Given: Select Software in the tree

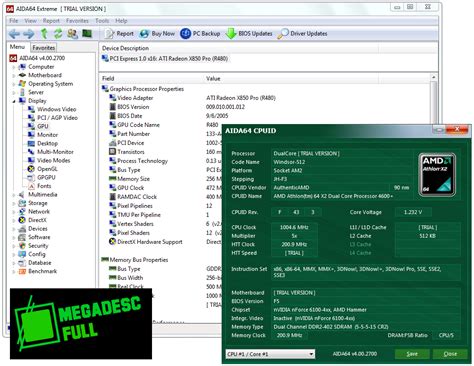Looking at the screenshot, I should pos(35,237).
